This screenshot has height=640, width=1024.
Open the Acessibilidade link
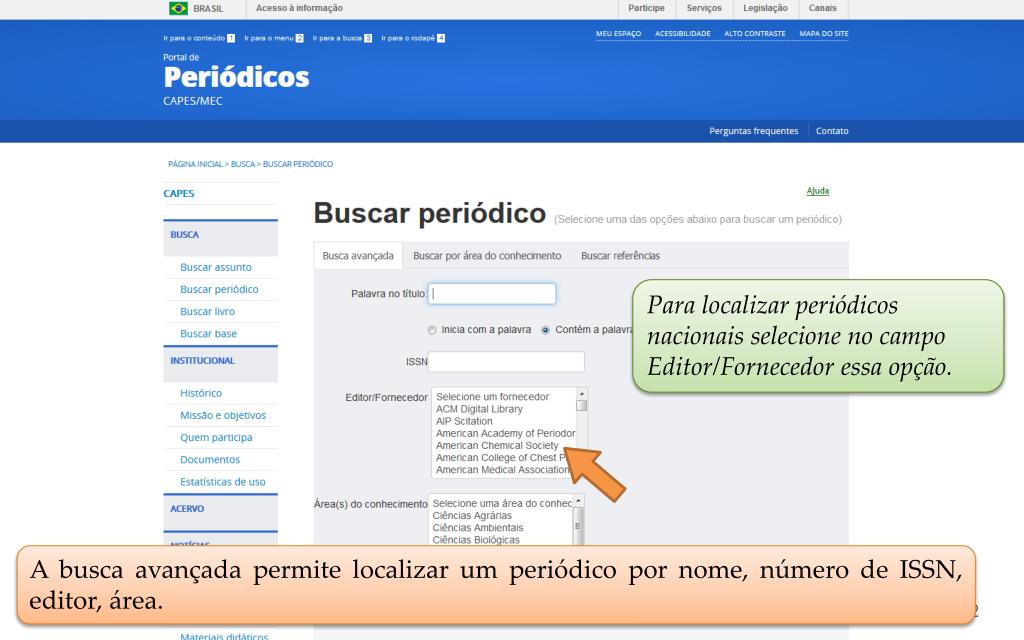682,33
